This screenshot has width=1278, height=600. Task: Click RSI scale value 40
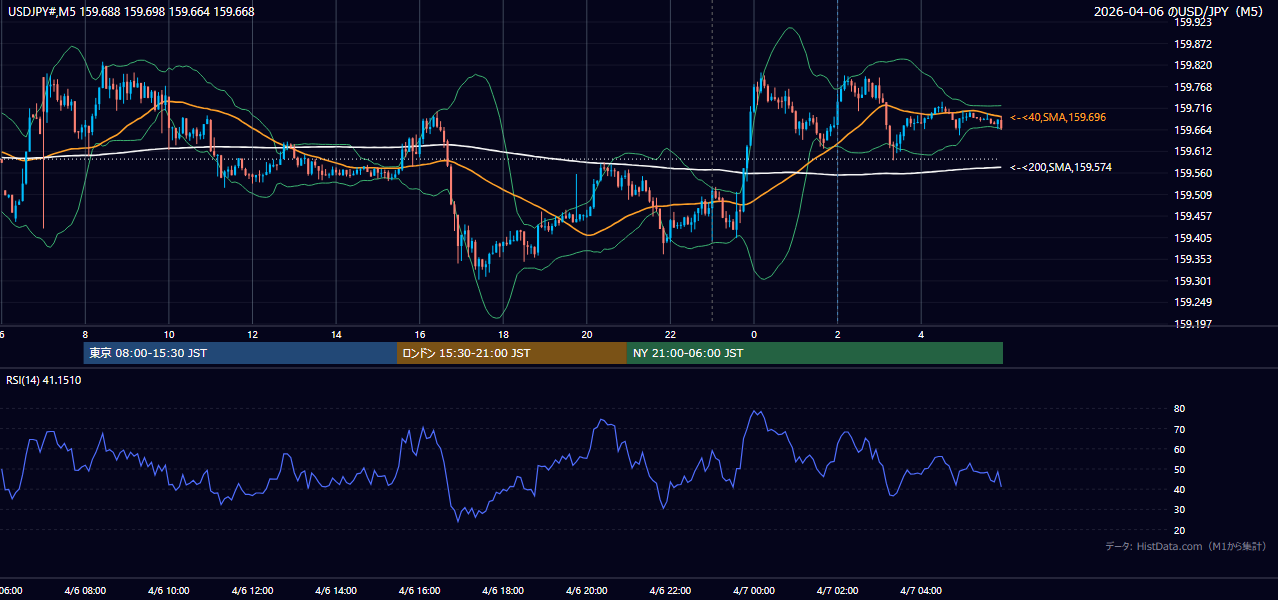pos(1179,489)
